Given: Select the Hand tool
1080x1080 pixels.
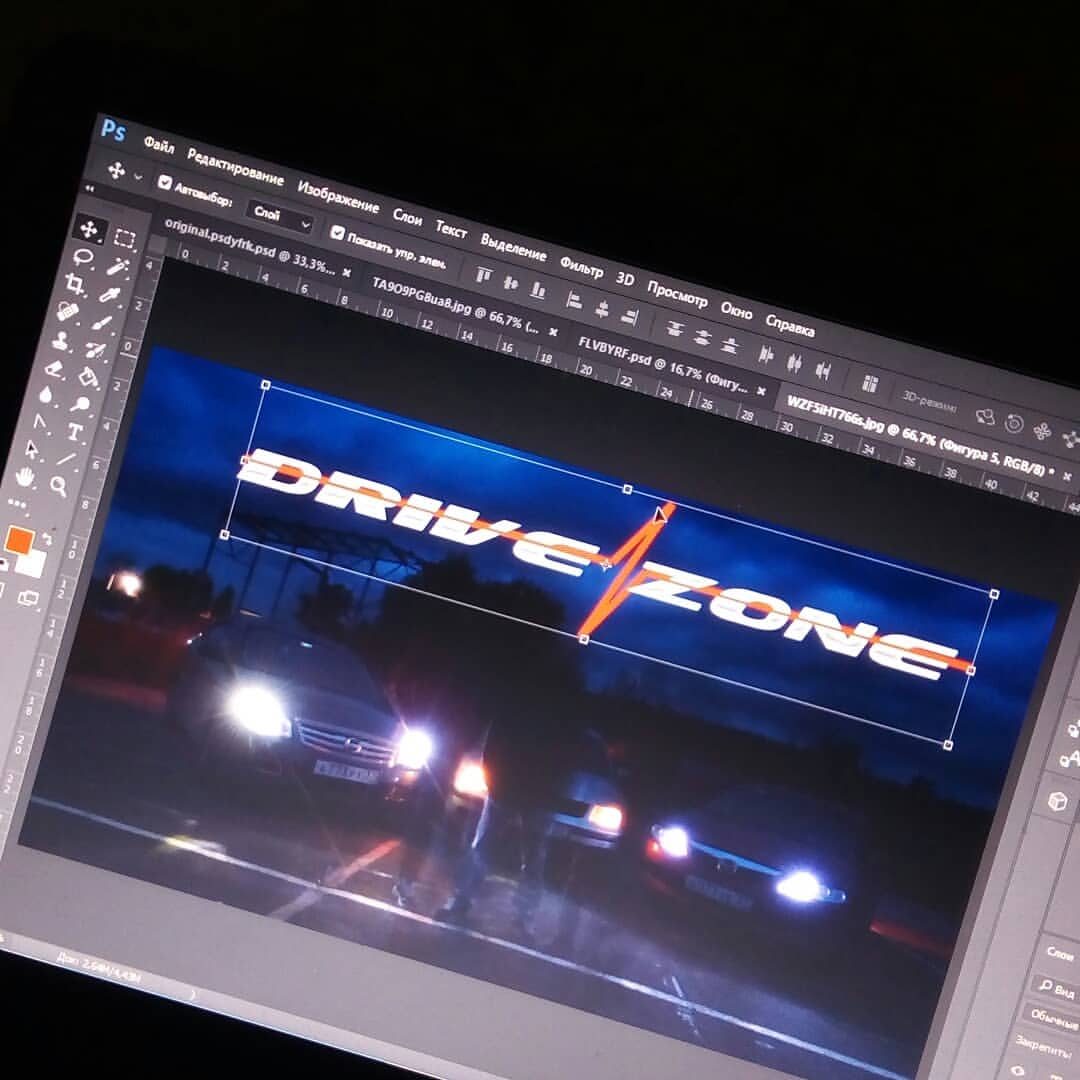Looking at the screenshot, I should point(25,477).
